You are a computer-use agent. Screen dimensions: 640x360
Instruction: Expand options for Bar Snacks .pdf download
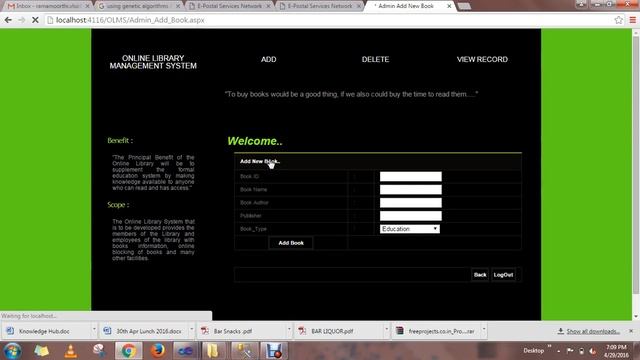[x=289, y=329]
